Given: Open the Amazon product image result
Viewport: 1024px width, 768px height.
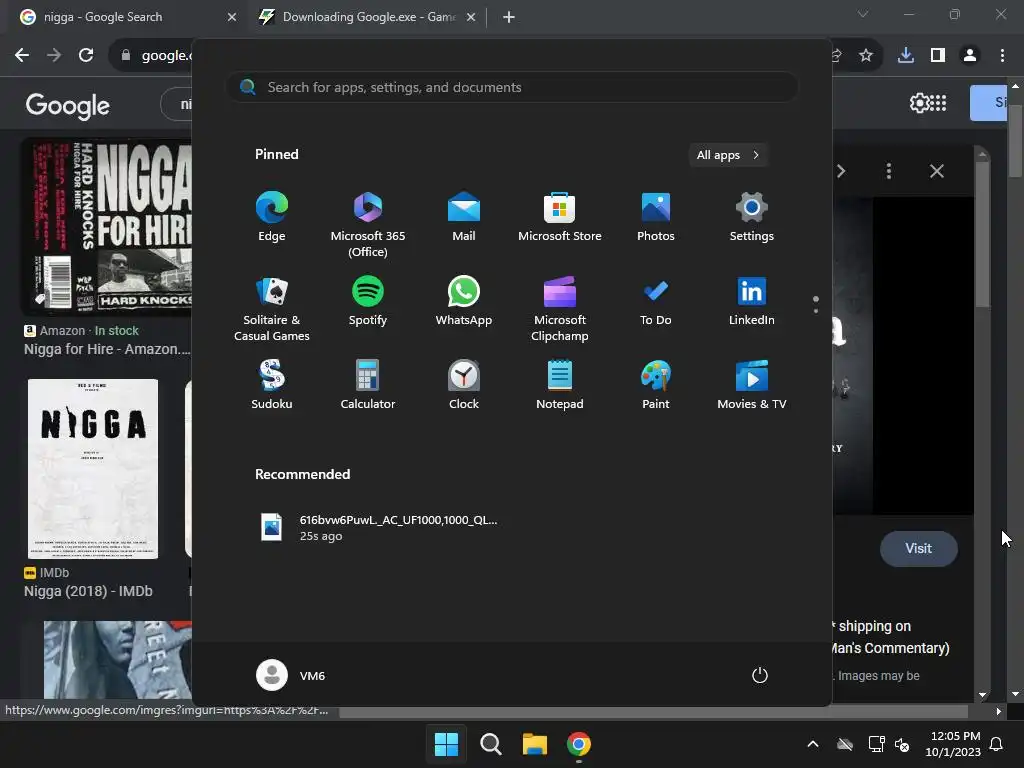Looking at the screenshot, I should [x=108, y=227].
